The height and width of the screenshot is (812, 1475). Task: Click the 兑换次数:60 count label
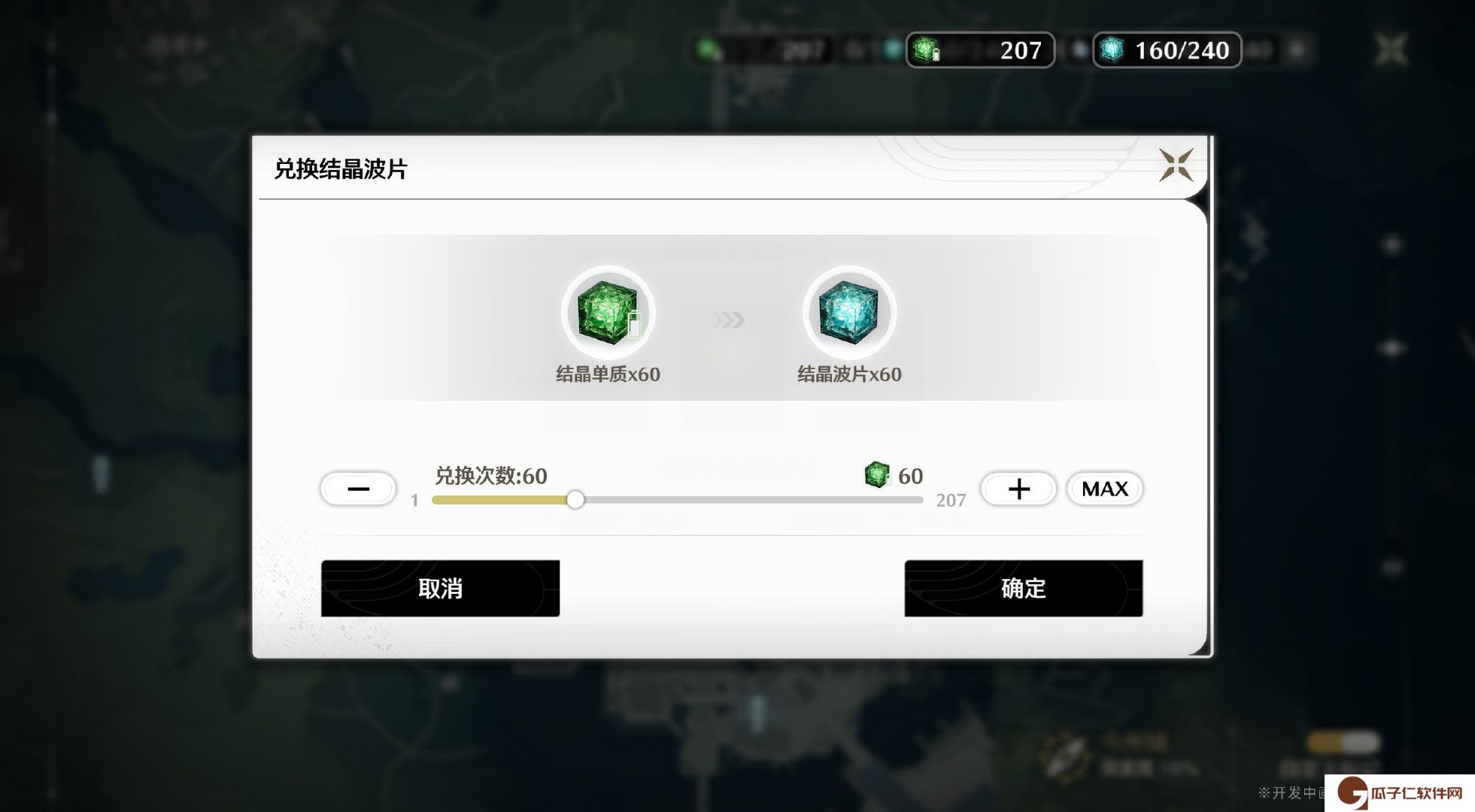coord(491,476)
